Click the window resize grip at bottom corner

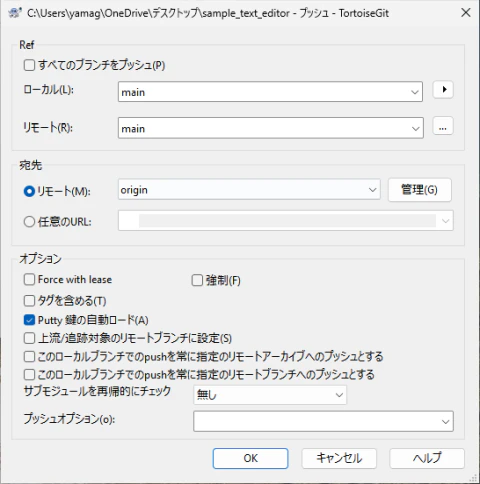point(473,478)
